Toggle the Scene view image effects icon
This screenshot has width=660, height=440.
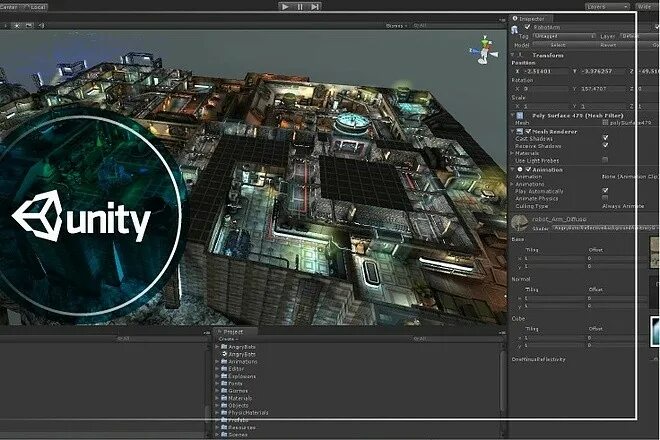[29, 26]
